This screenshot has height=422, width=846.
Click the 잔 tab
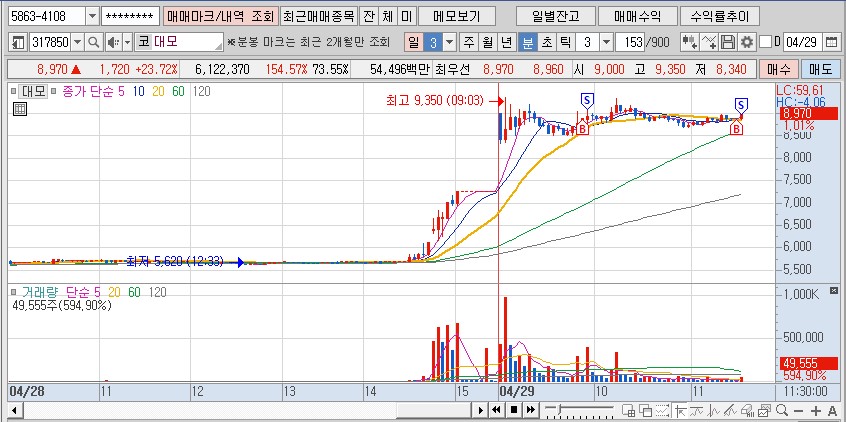coord(369,17)
